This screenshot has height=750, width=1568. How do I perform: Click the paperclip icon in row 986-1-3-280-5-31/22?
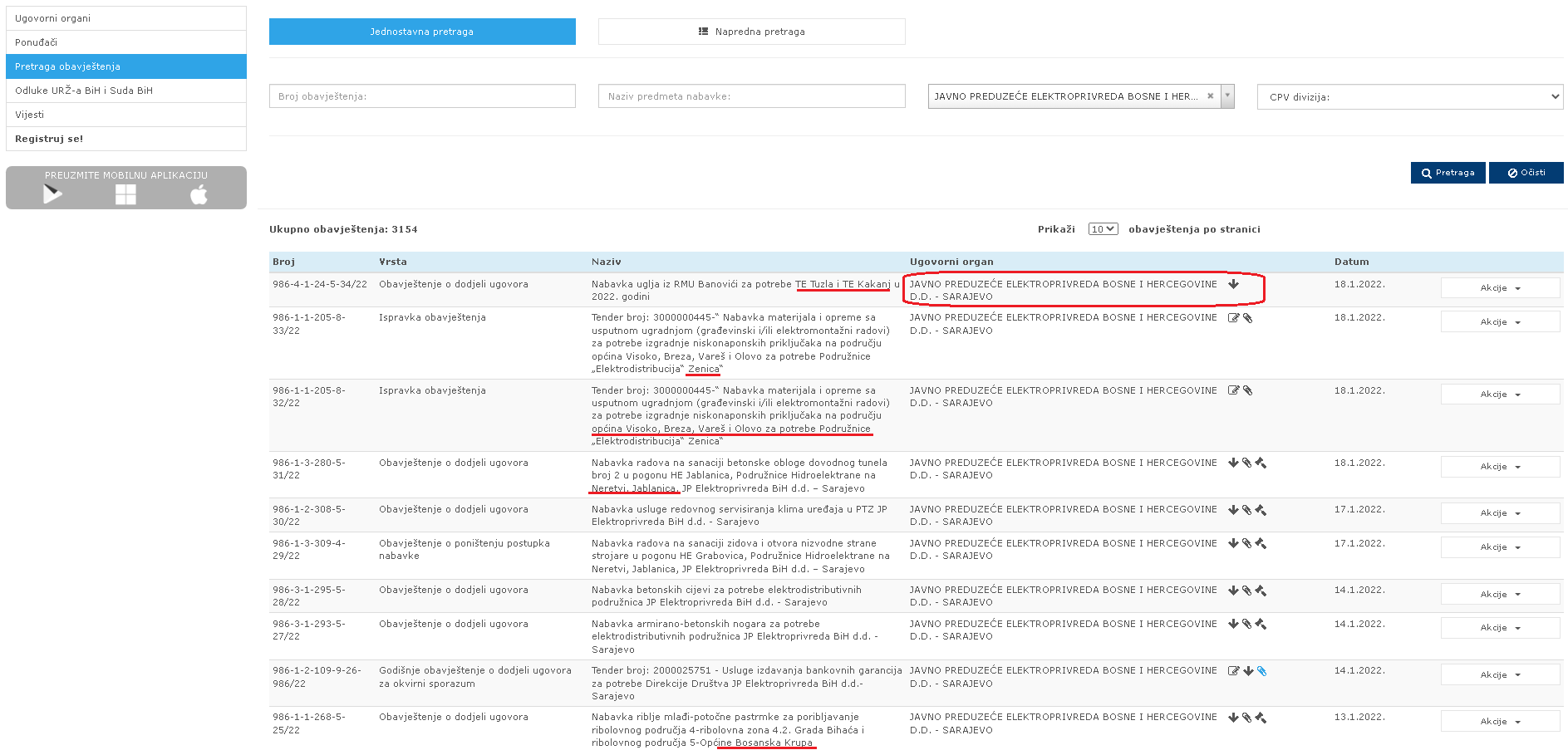[x=1247, y=463]
